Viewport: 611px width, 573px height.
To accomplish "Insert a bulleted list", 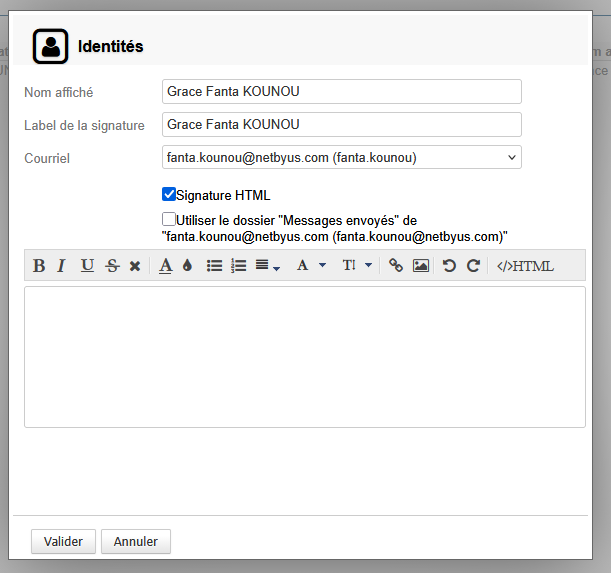I will pyautogui.click(x=214, y=266).
